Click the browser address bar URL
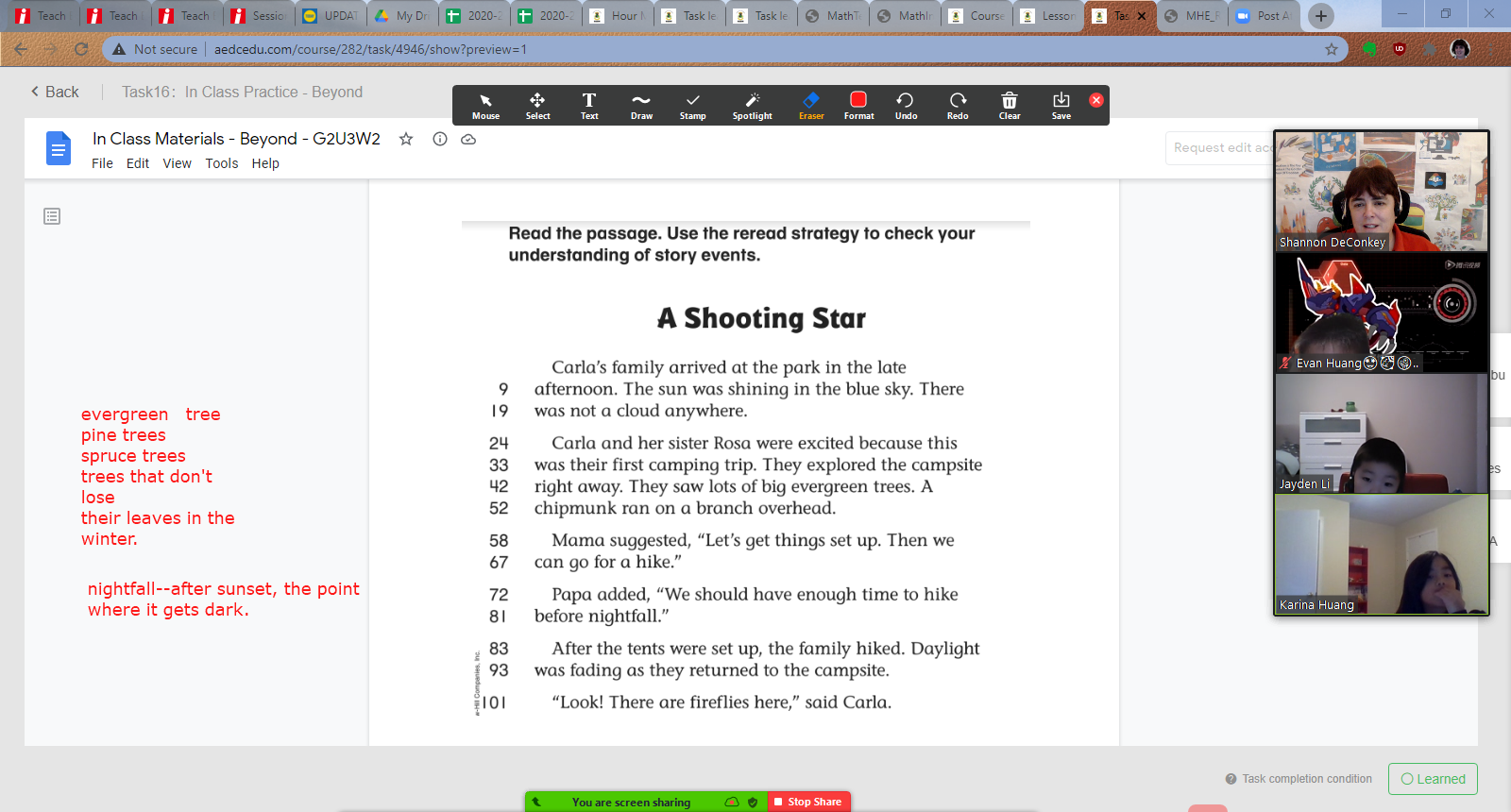This screenshot has height=812, width=1511. click(370, 49)
